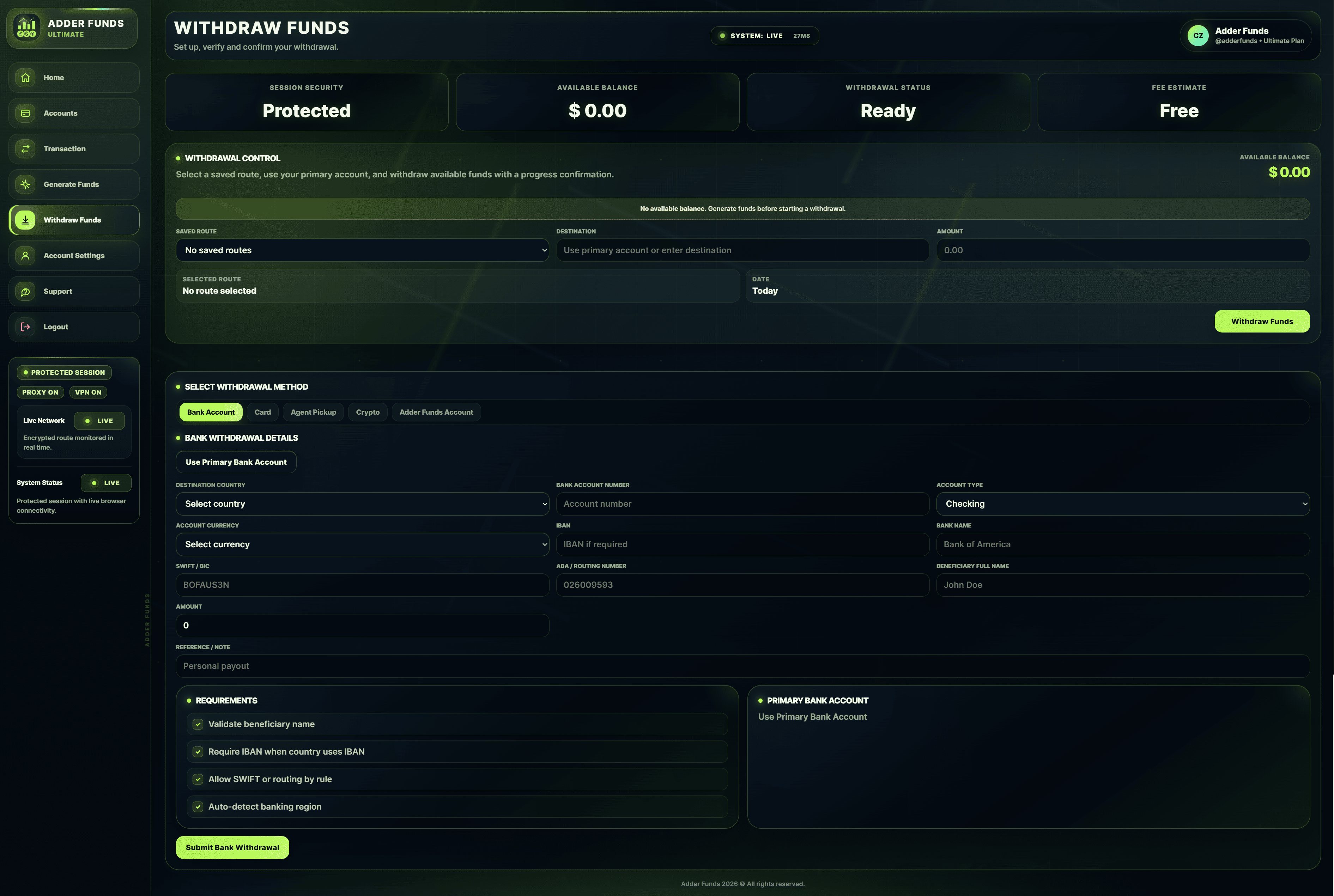Click the '$ 0.00' Available Balance card
The width and height of the screenshot is (1334, 896).
[597, 102]
